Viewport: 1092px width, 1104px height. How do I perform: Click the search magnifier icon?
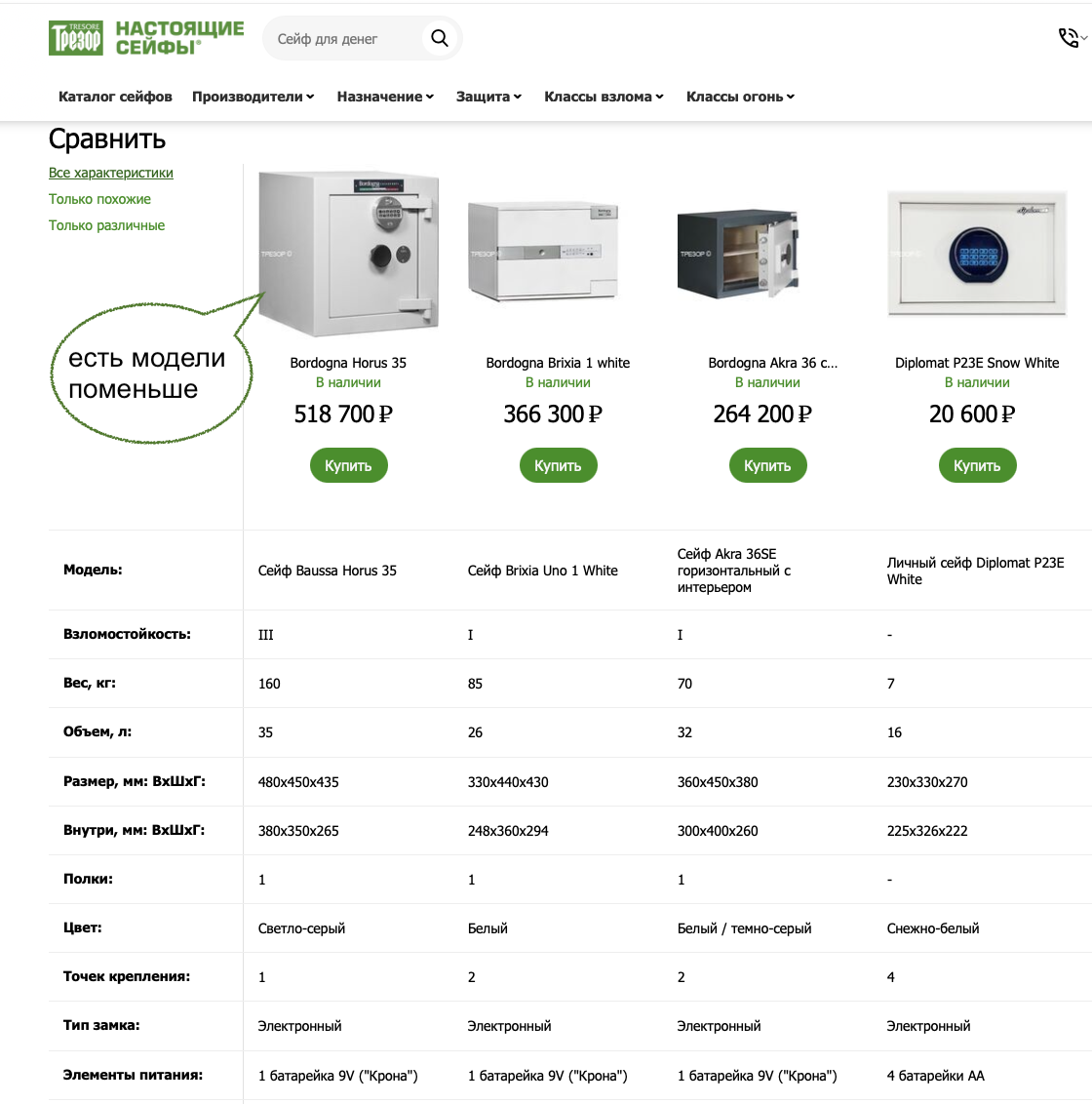[440, 38]
